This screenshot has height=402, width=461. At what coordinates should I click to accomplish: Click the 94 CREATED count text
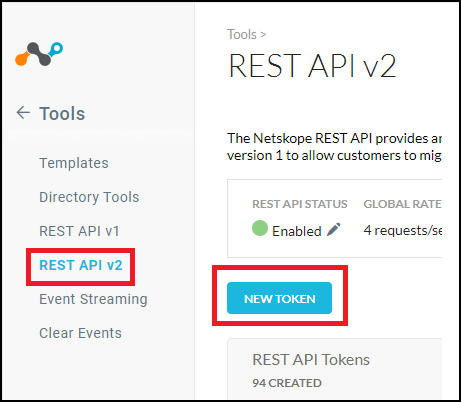[287, 383]
